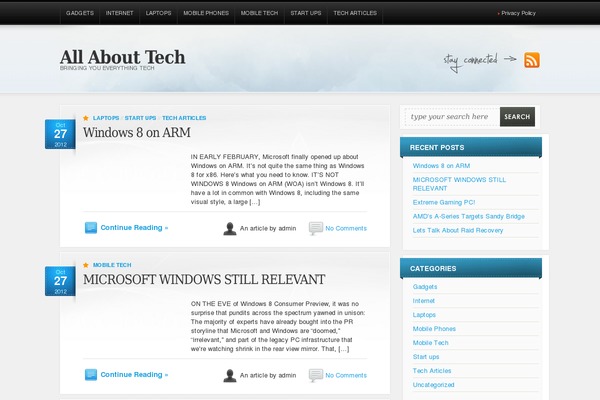Open recent post AMD's A-Series Targets Sandy Bridge
This screenshot has height=400, width=600.
pos(469,217)
